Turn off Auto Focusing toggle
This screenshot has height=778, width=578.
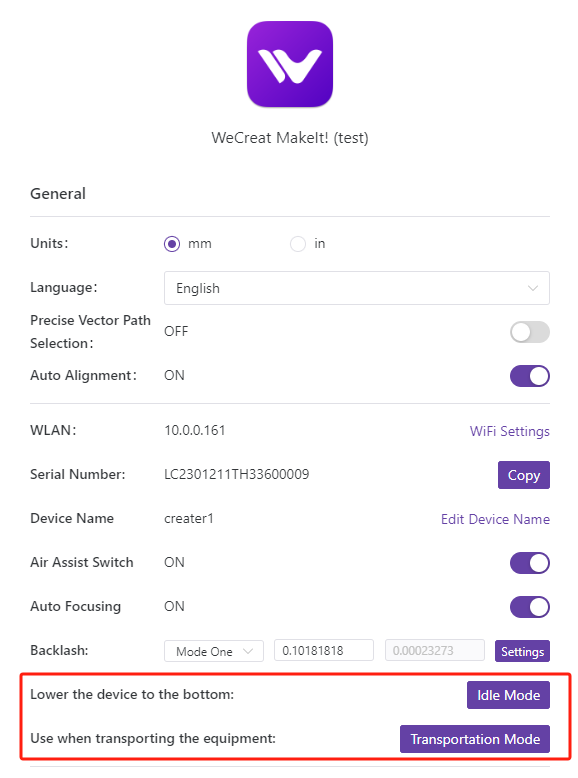530,607
